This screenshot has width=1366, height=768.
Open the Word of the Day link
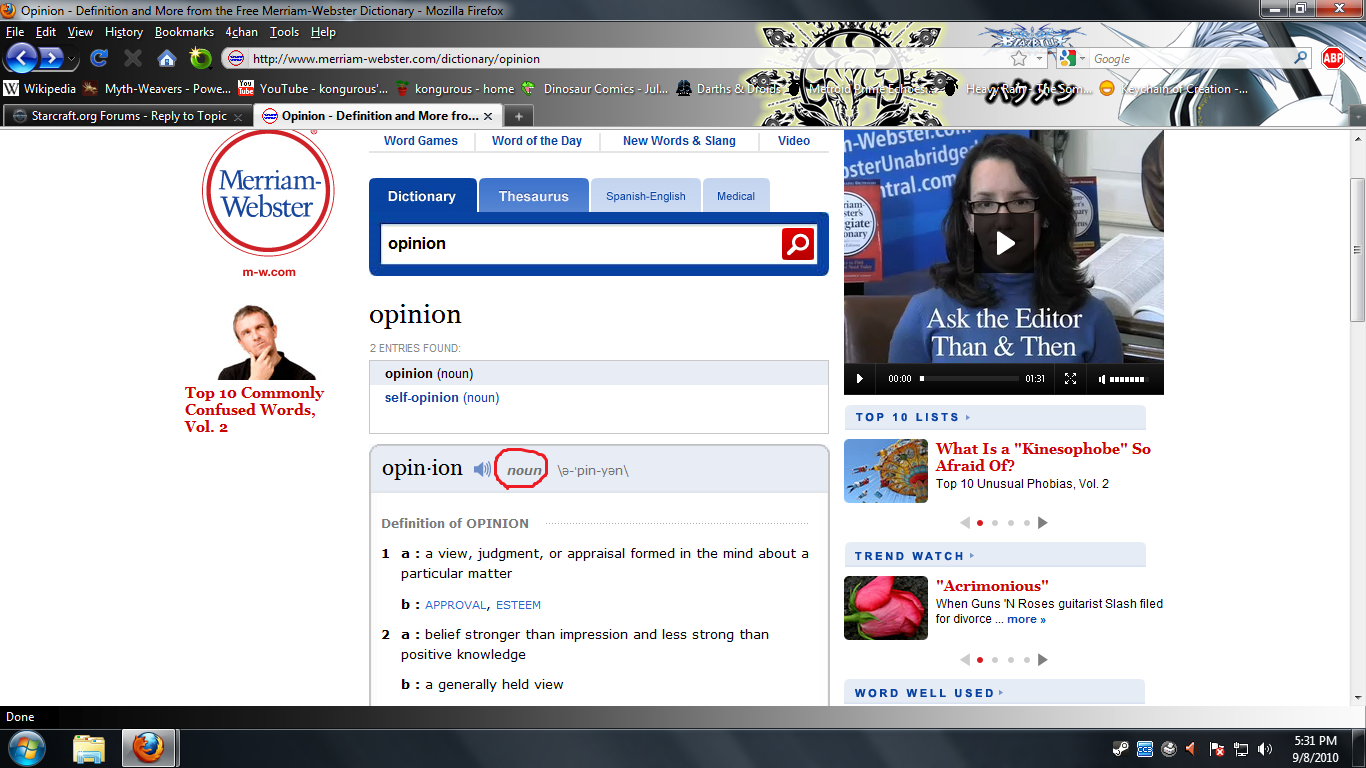tap(537, 141)
